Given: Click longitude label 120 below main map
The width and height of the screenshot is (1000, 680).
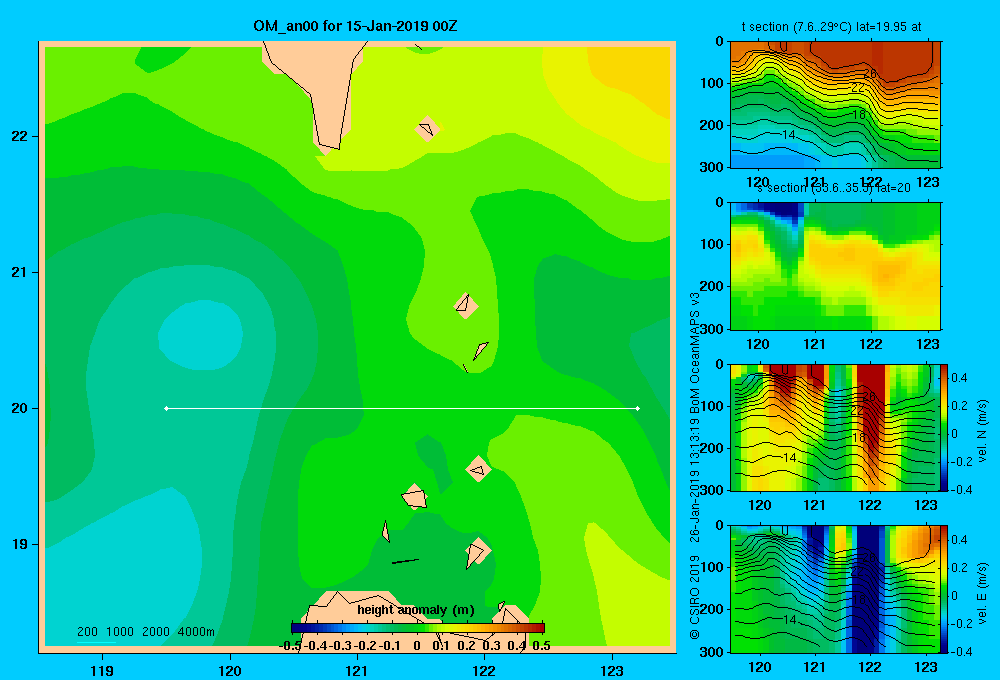Looking at the screenshot, I should tap(230, 670).
